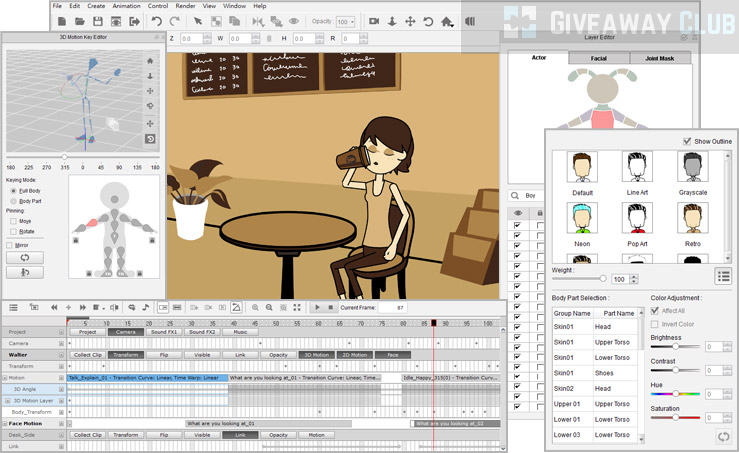Click the reset rotation icon in the 3D Motion Key Editor viewport

tap(150, 139)
